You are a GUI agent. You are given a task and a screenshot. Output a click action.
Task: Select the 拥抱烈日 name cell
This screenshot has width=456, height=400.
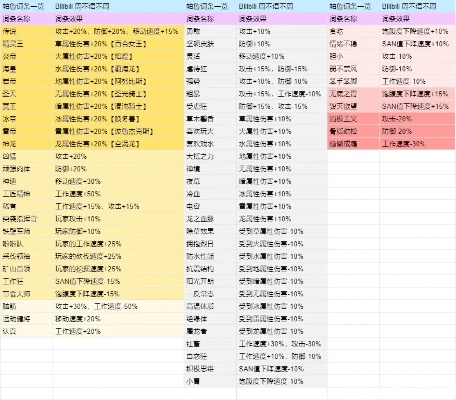coord(210,244)
